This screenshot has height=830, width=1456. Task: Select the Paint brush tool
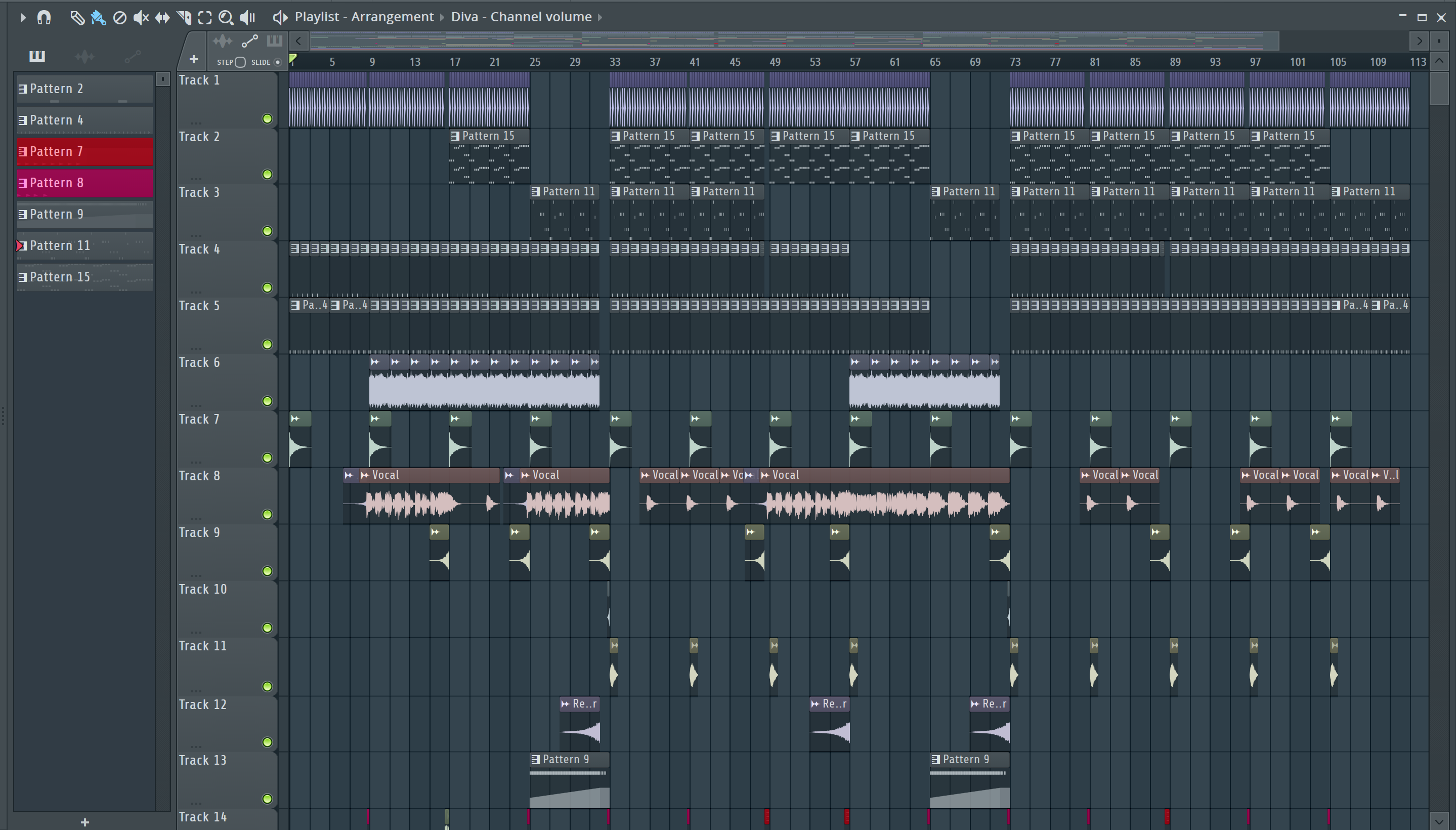point(98,18)
